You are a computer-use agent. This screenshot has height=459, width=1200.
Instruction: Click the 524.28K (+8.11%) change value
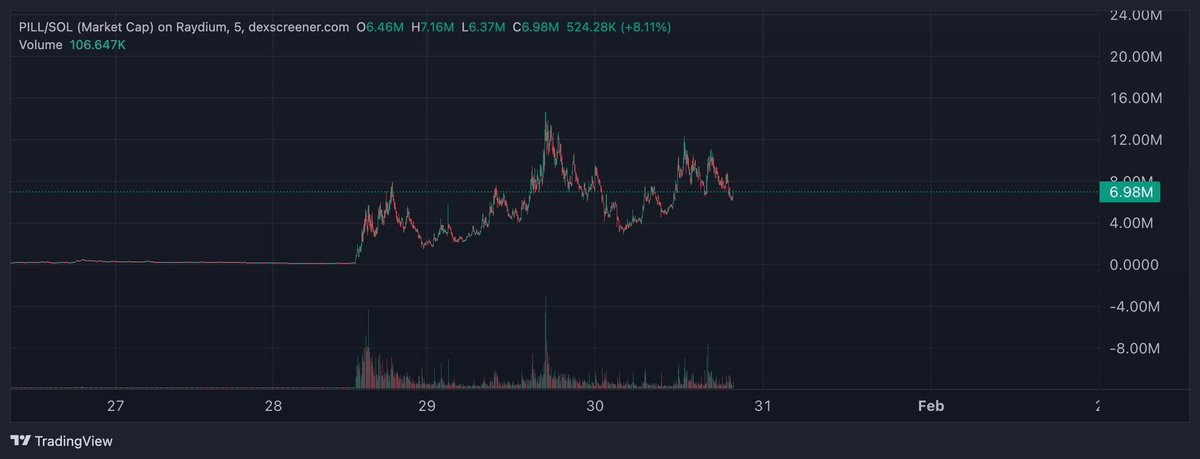619,28
